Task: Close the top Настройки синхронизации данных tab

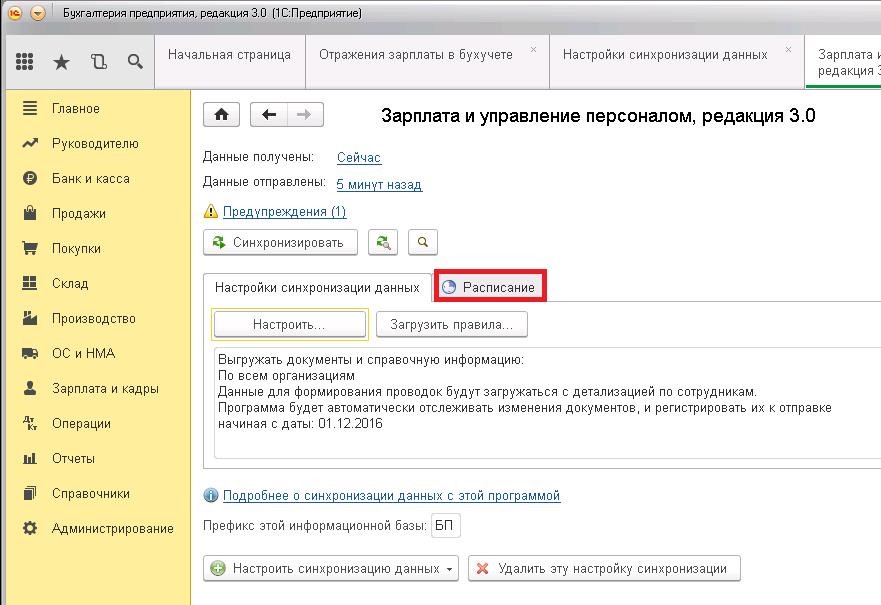Action: (x=788, y=49)
